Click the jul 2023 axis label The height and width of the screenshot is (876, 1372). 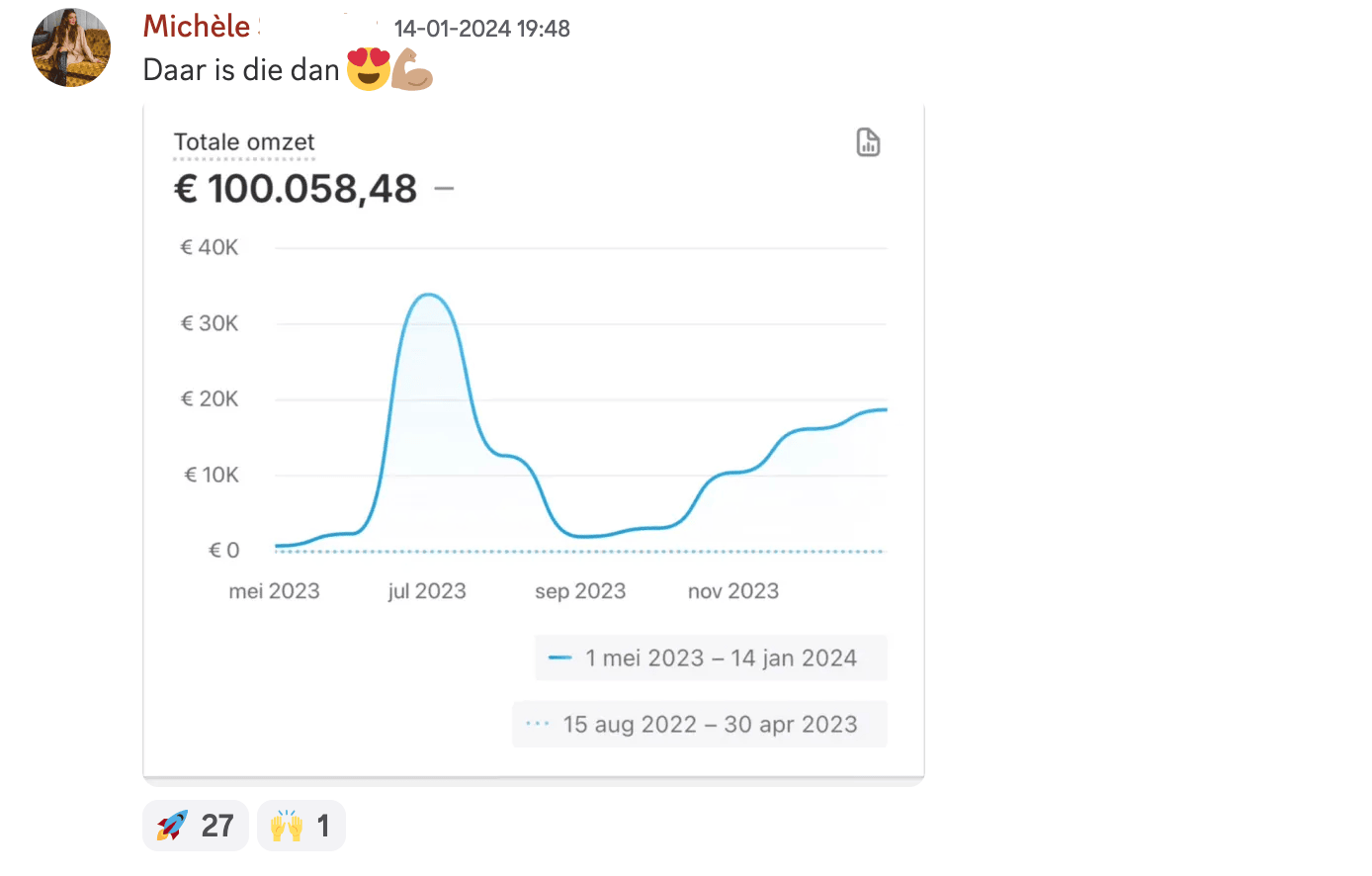click(x=427, y=591)
